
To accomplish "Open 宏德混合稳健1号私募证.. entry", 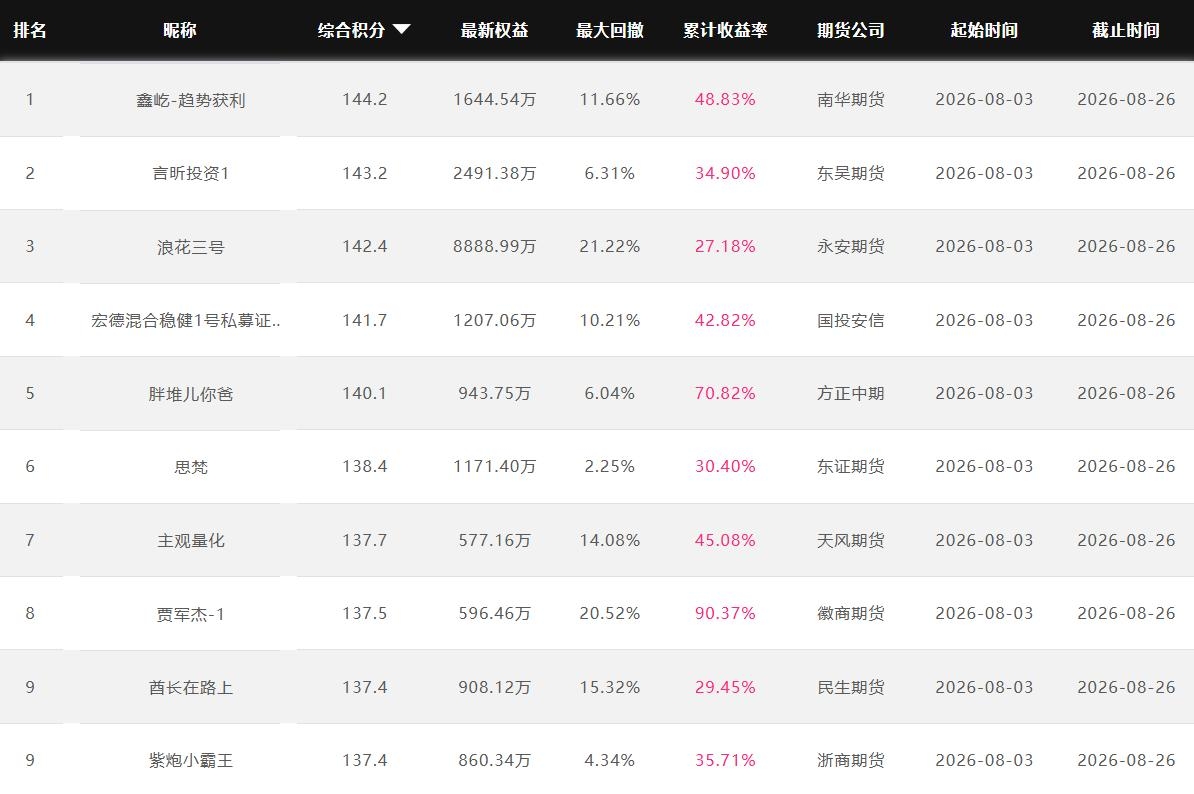I will click(x=185, y=320).
